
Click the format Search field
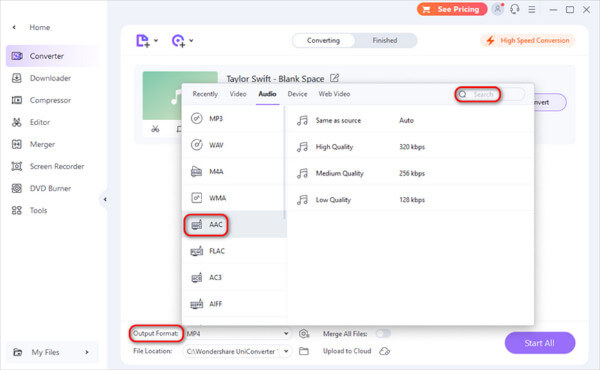click(490, 94)
